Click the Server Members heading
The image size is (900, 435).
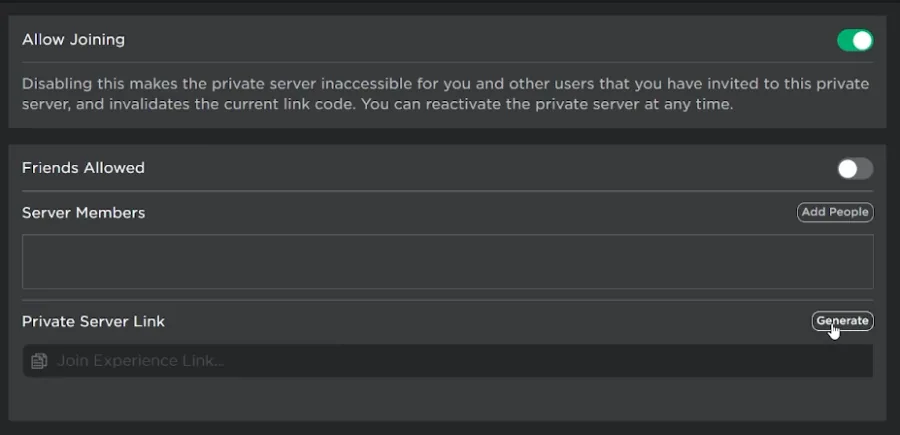pos(83,213)
